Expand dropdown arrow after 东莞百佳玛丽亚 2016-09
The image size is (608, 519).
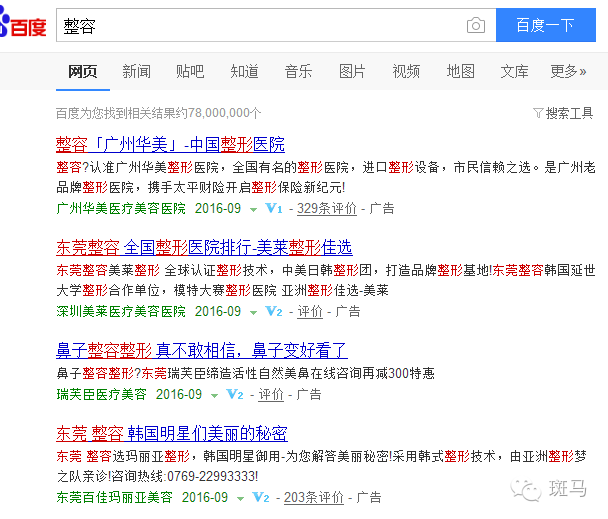click(240, 498)
